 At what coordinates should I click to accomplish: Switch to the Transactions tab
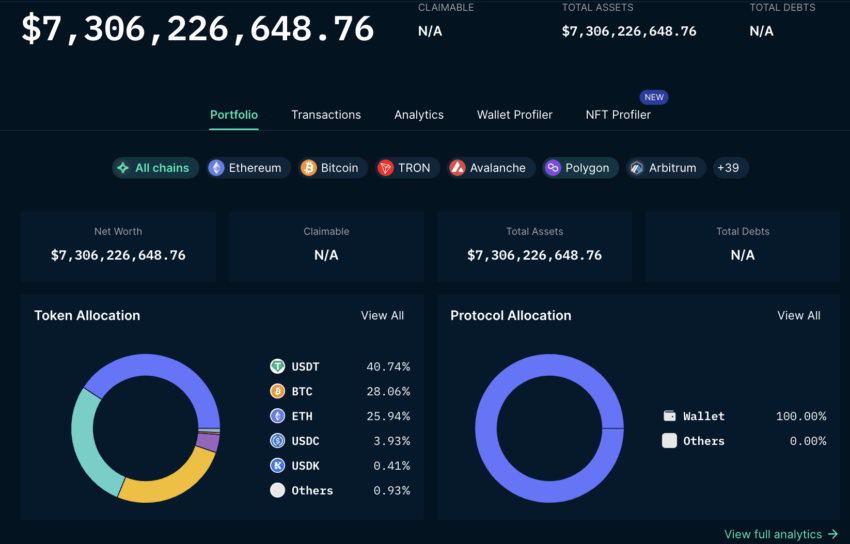tap(326, 115)
